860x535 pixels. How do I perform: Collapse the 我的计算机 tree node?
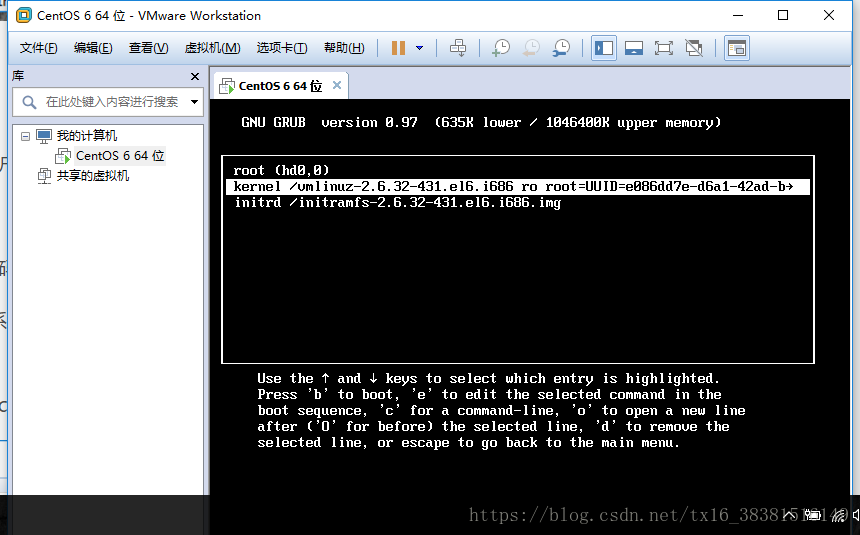click(x=25, y=136)
